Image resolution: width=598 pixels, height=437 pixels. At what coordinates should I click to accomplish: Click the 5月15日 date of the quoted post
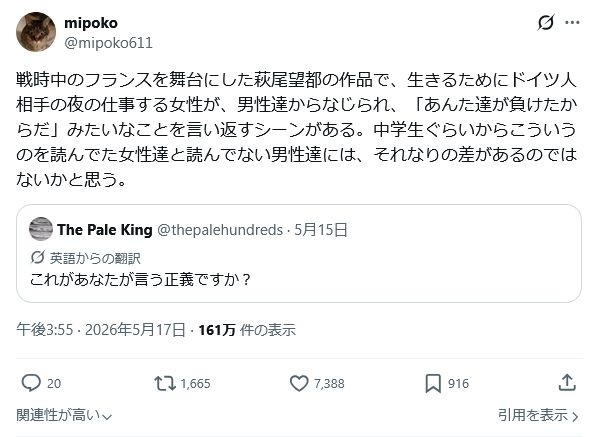coord(321,230)
